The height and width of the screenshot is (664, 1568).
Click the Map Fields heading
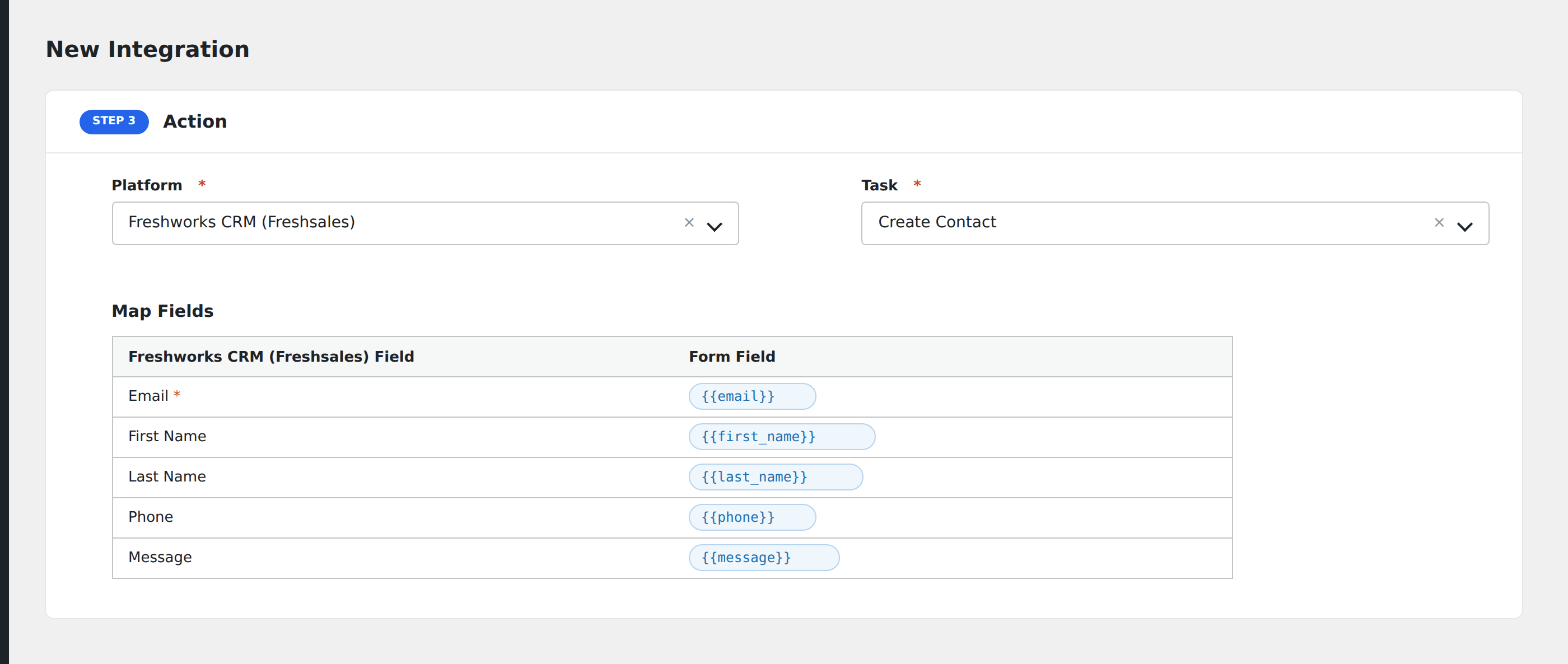point(162,311)
